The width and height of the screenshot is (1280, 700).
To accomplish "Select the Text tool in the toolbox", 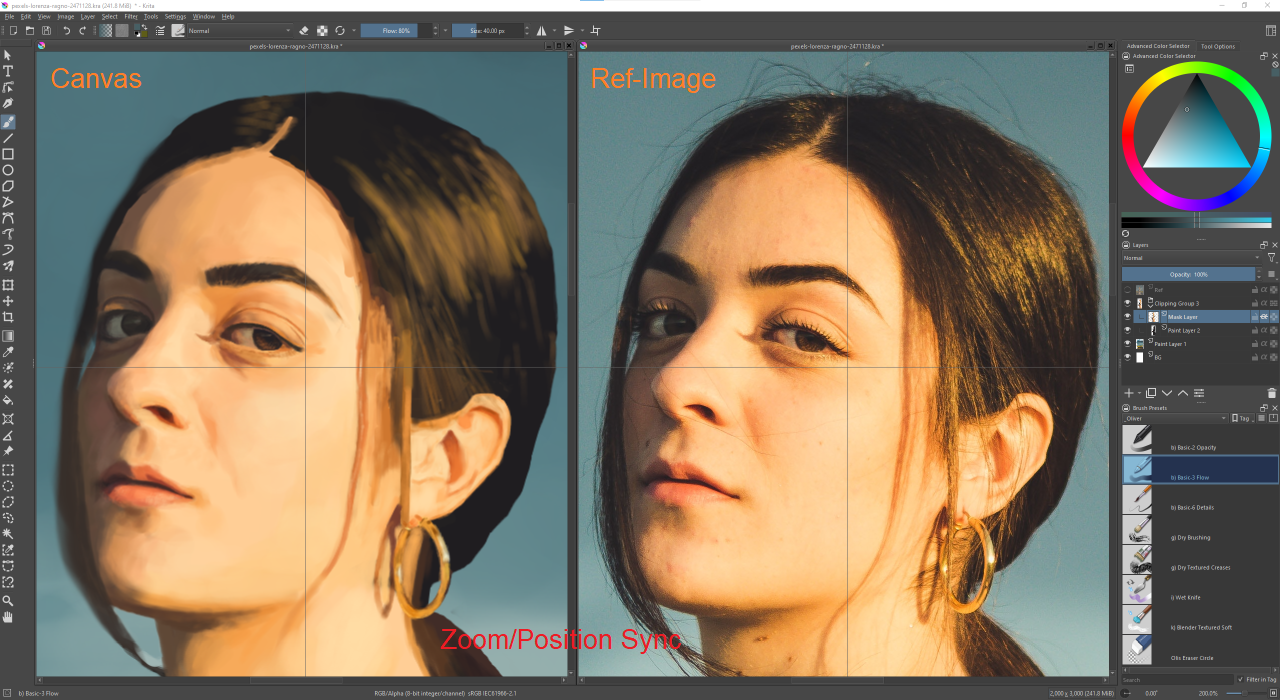I will tap(8, 70).
